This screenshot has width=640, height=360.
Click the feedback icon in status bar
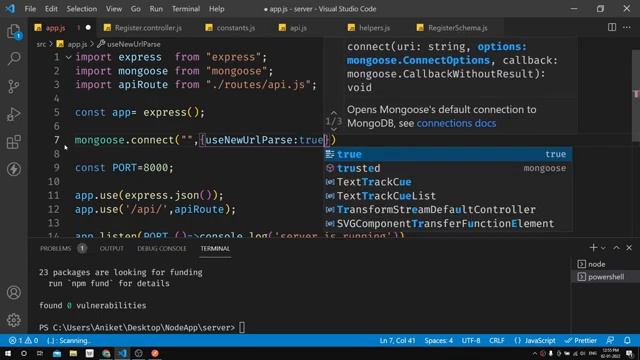[x=610, y=340]
